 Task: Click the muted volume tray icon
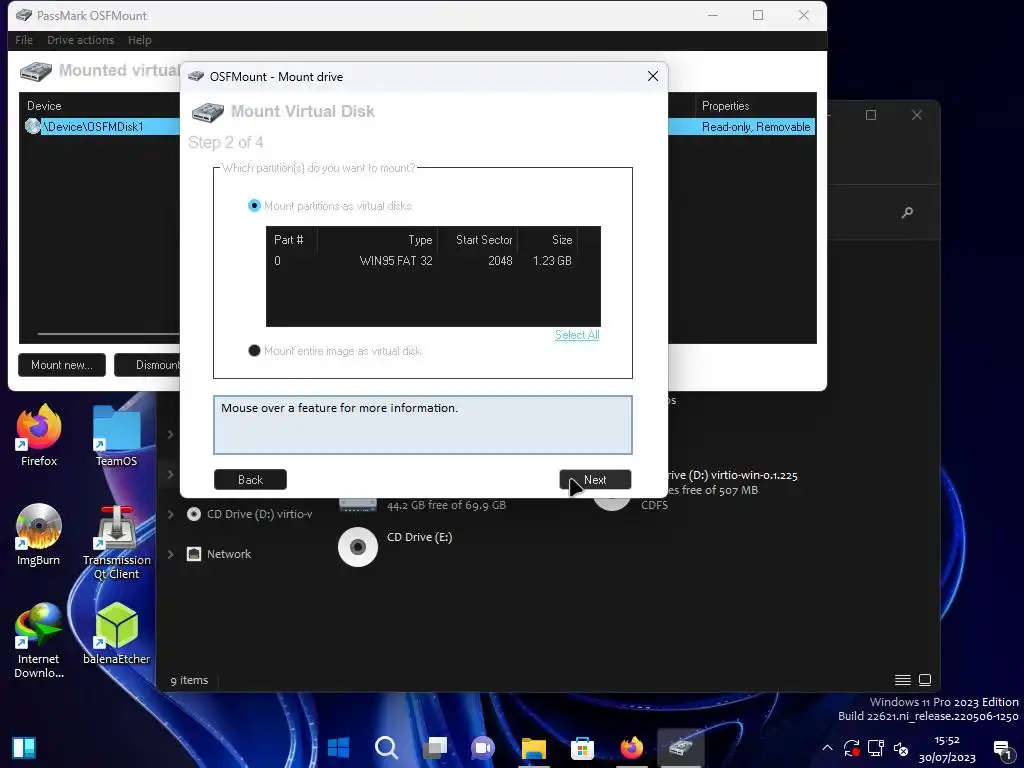(901, 748)
